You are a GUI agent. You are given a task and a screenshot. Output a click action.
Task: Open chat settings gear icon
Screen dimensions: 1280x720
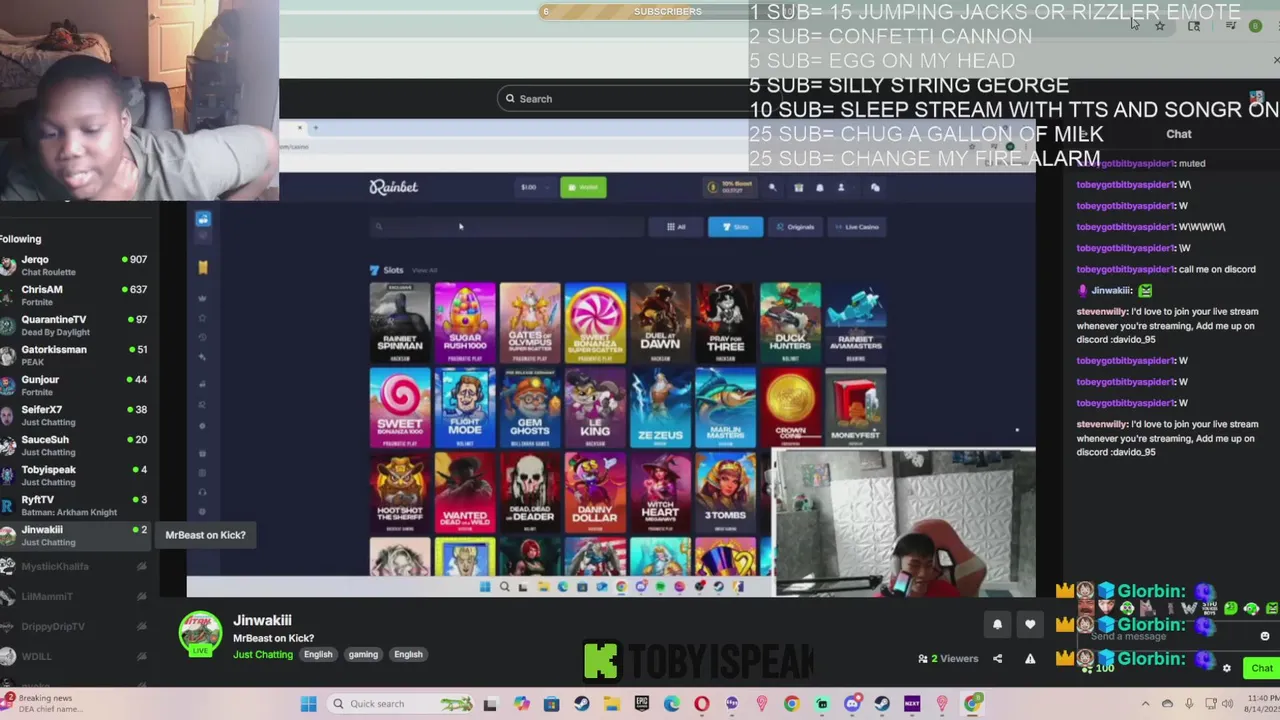(x=1227, y=668)
